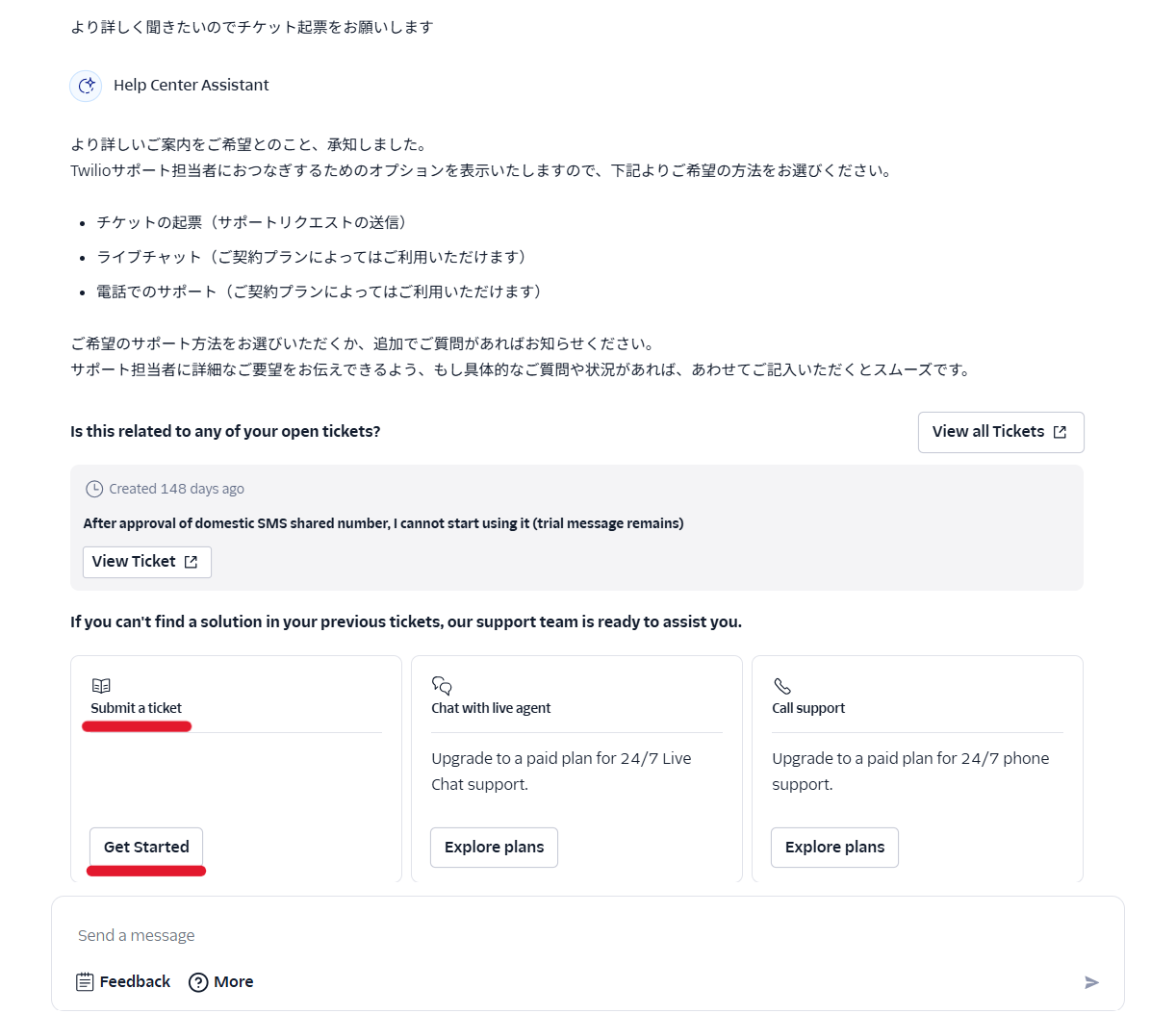Click Get Started to submit a ticket

point(146,847)
